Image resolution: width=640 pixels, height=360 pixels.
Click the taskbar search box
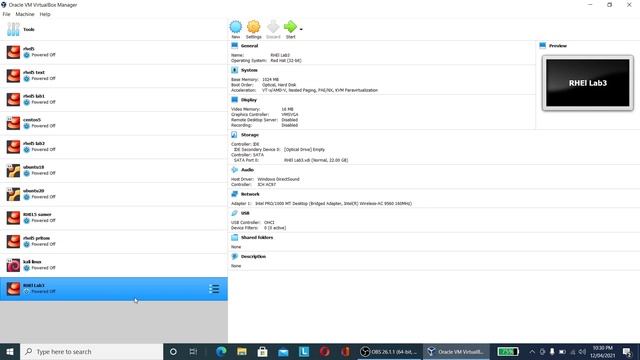(92, 351)
